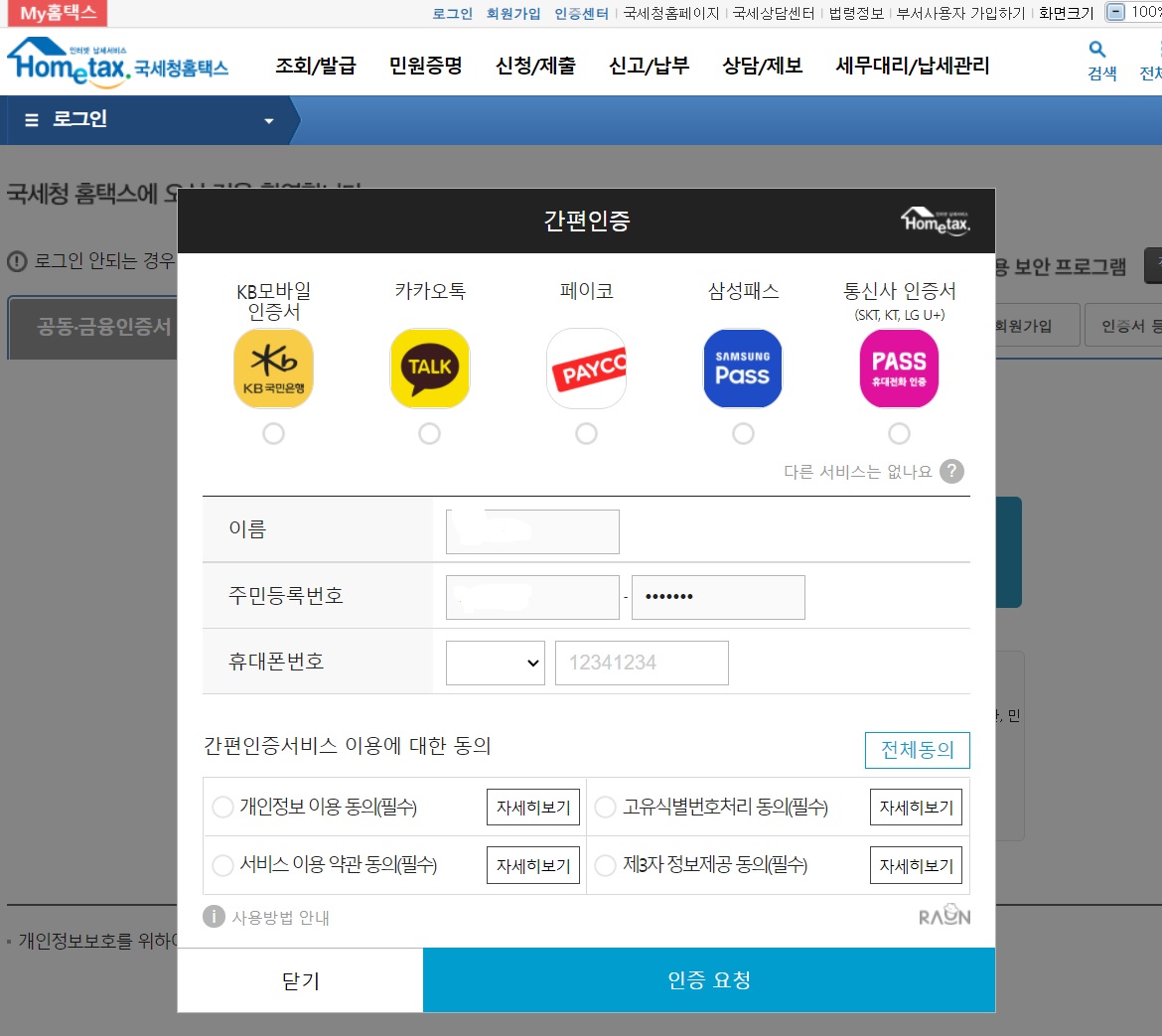Click 인증 요청 button
Screen dimensions: 1162x1036
[708, 979]
